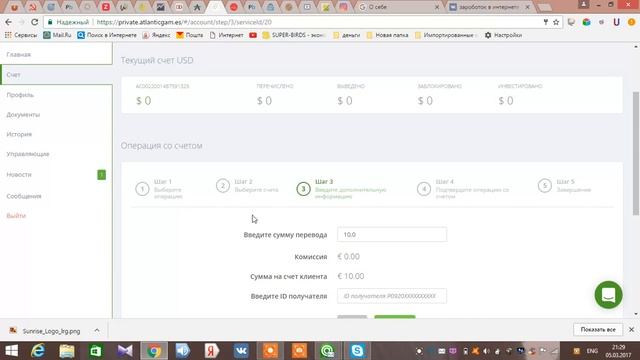Open the Импортированные bookmark folder
The height and width of the screenshot is (360, 640).
pyautogui.click(x=446, y=35)
